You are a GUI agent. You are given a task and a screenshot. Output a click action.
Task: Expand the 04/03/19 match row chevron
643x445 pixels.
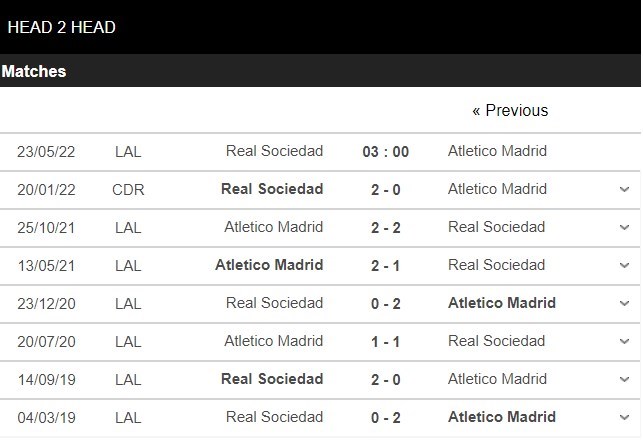pyautogui.click(x=624, y=418)
